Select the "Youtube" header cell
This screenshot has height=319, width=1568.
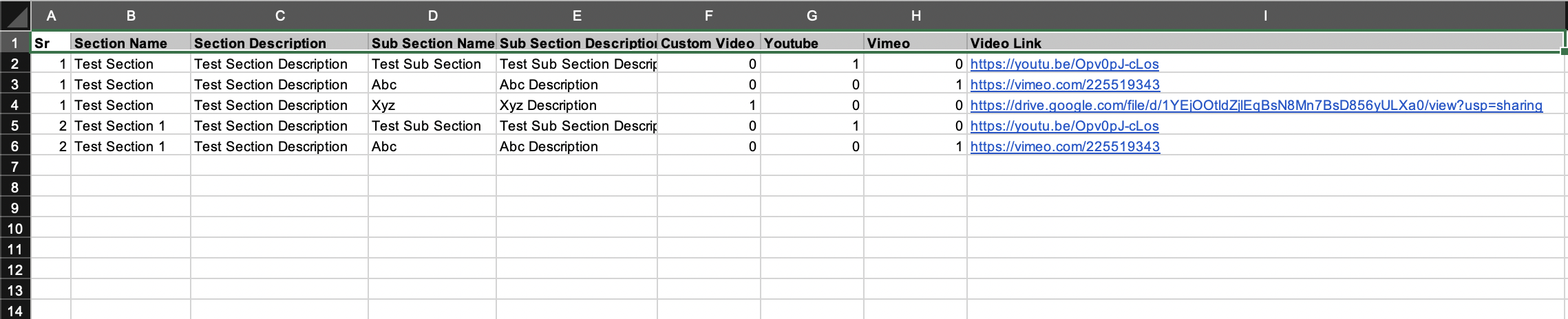(x=812, y=43)
